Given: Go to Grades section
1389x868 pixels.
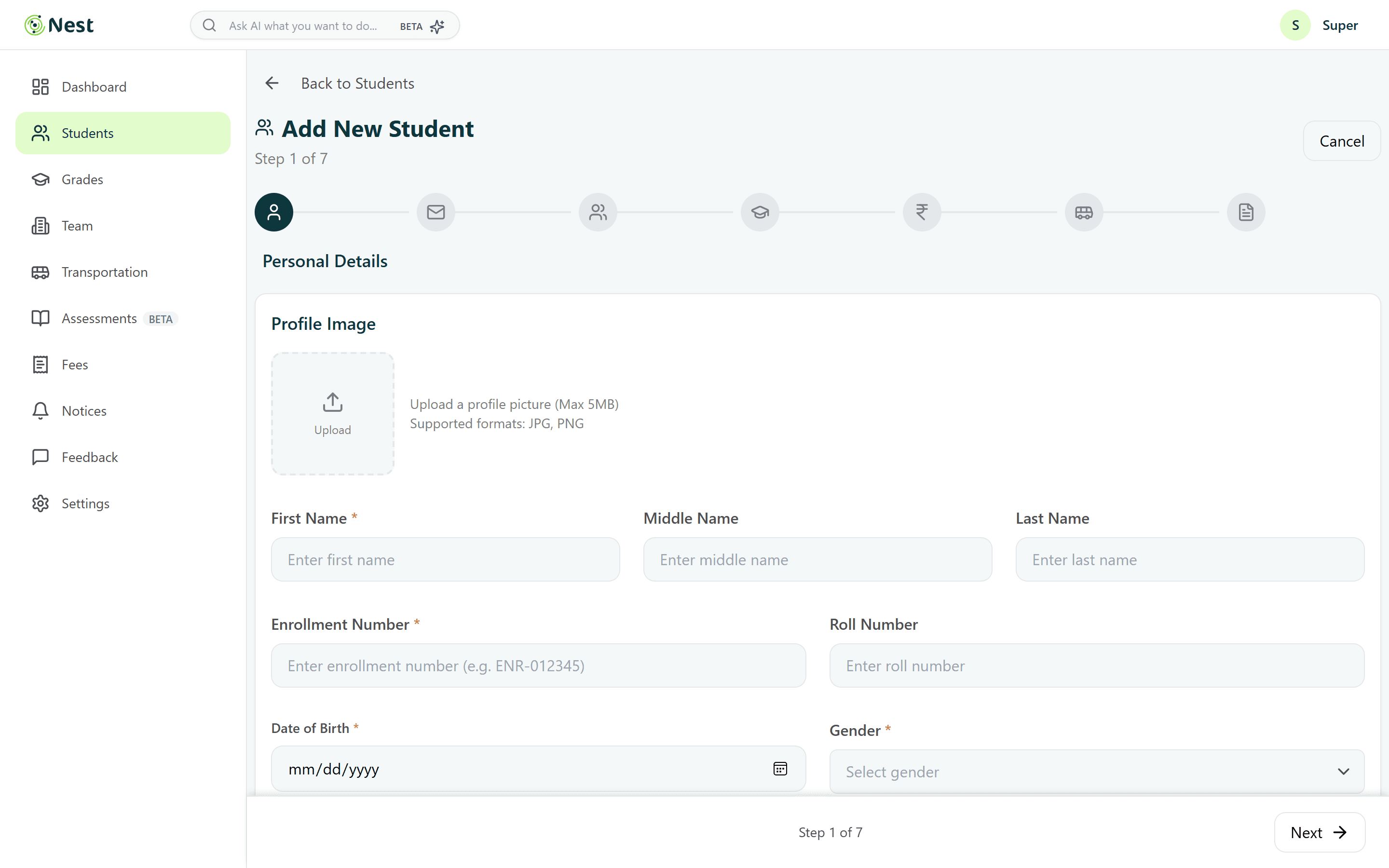Looking at the screenshot, I should 123,179.
